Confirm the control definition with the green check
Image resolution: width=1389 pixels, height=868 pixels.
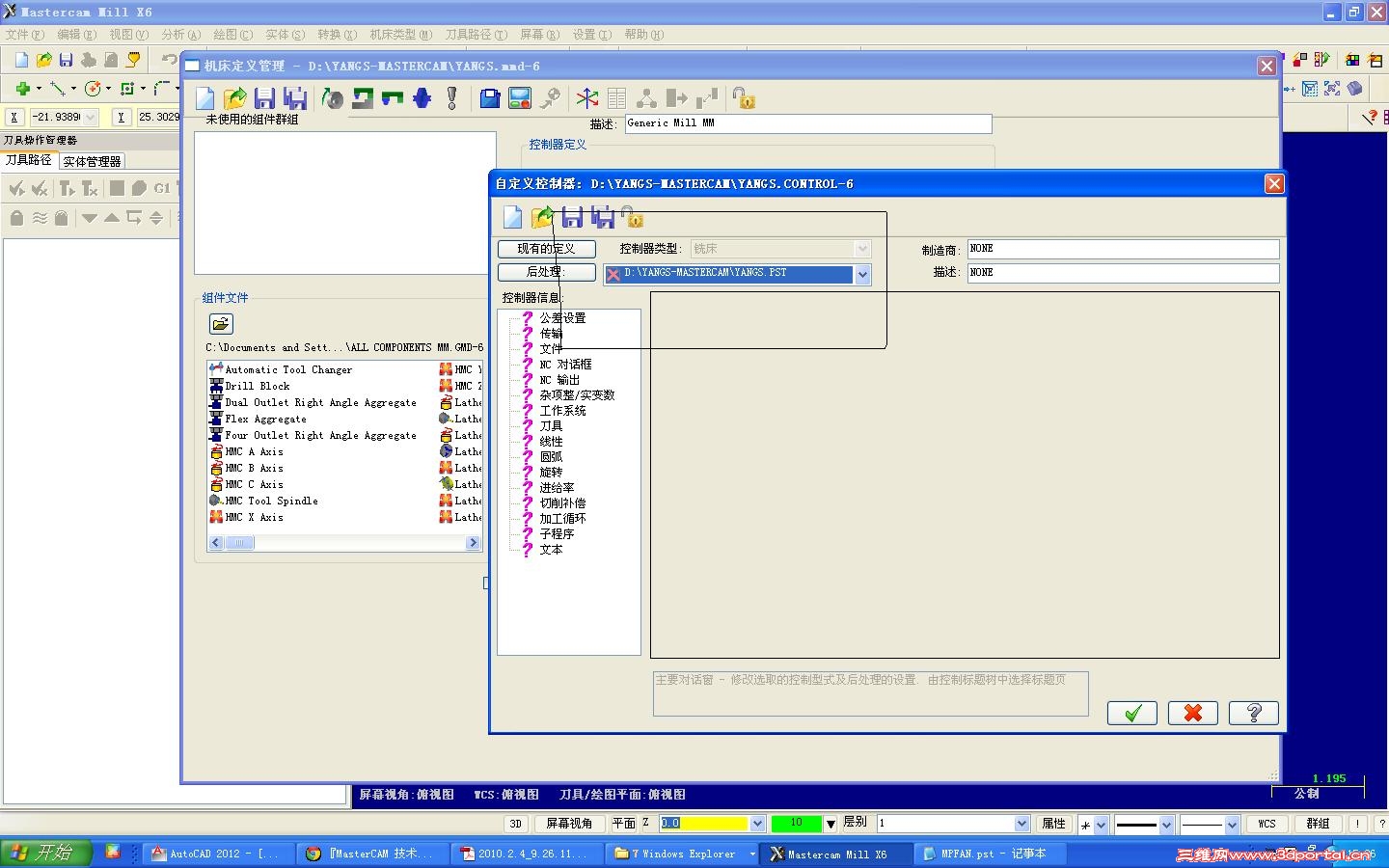point(1132,713)
